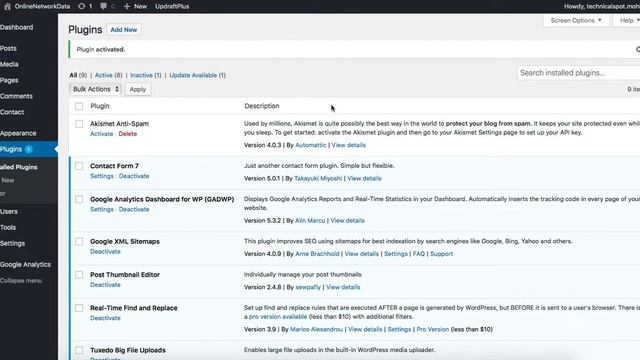Deactivate the Google XML Sitemaps plugin
The width and height of the screenshot is (640, 360).
105,251
